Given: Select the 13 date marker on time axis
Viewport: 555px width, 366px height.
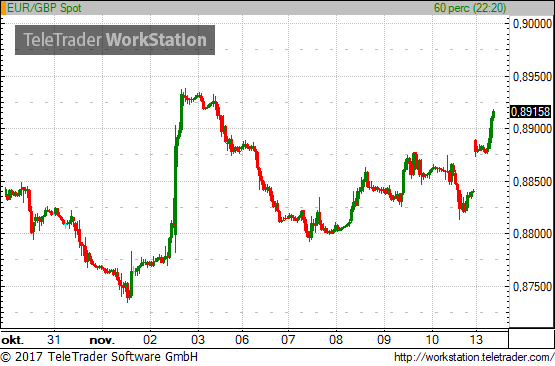Looking at the screenshot, I should (x=476, y=340).
